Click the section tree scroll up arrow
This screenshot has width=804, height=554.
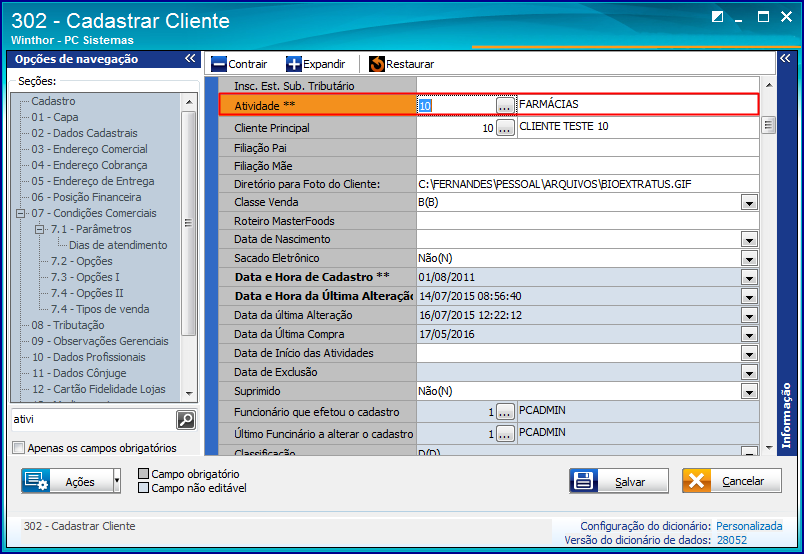click(189, 102)
